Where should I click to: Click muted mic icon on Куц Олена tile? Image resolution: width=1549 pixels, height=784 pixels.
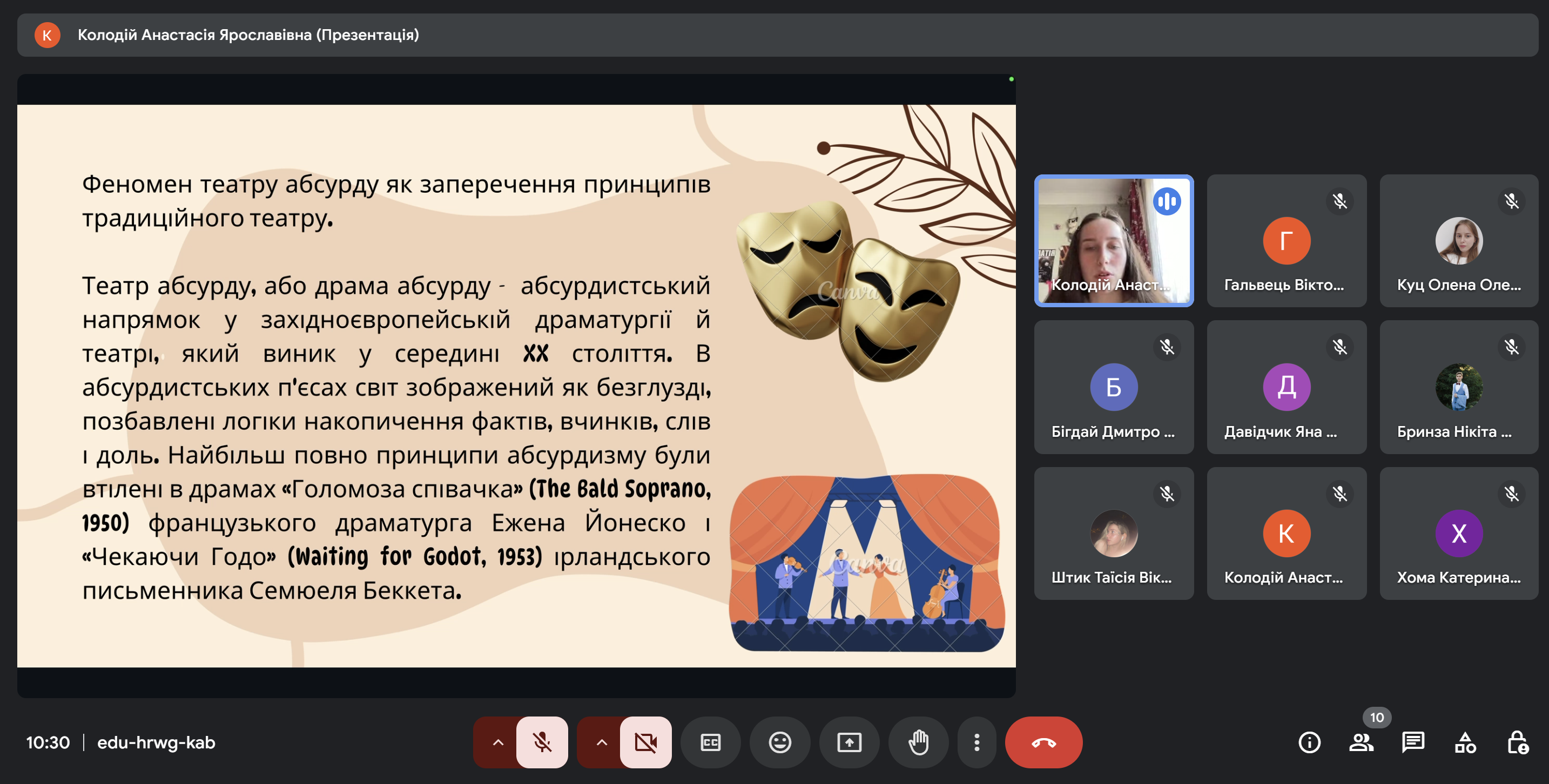[x=1511, y=201]
